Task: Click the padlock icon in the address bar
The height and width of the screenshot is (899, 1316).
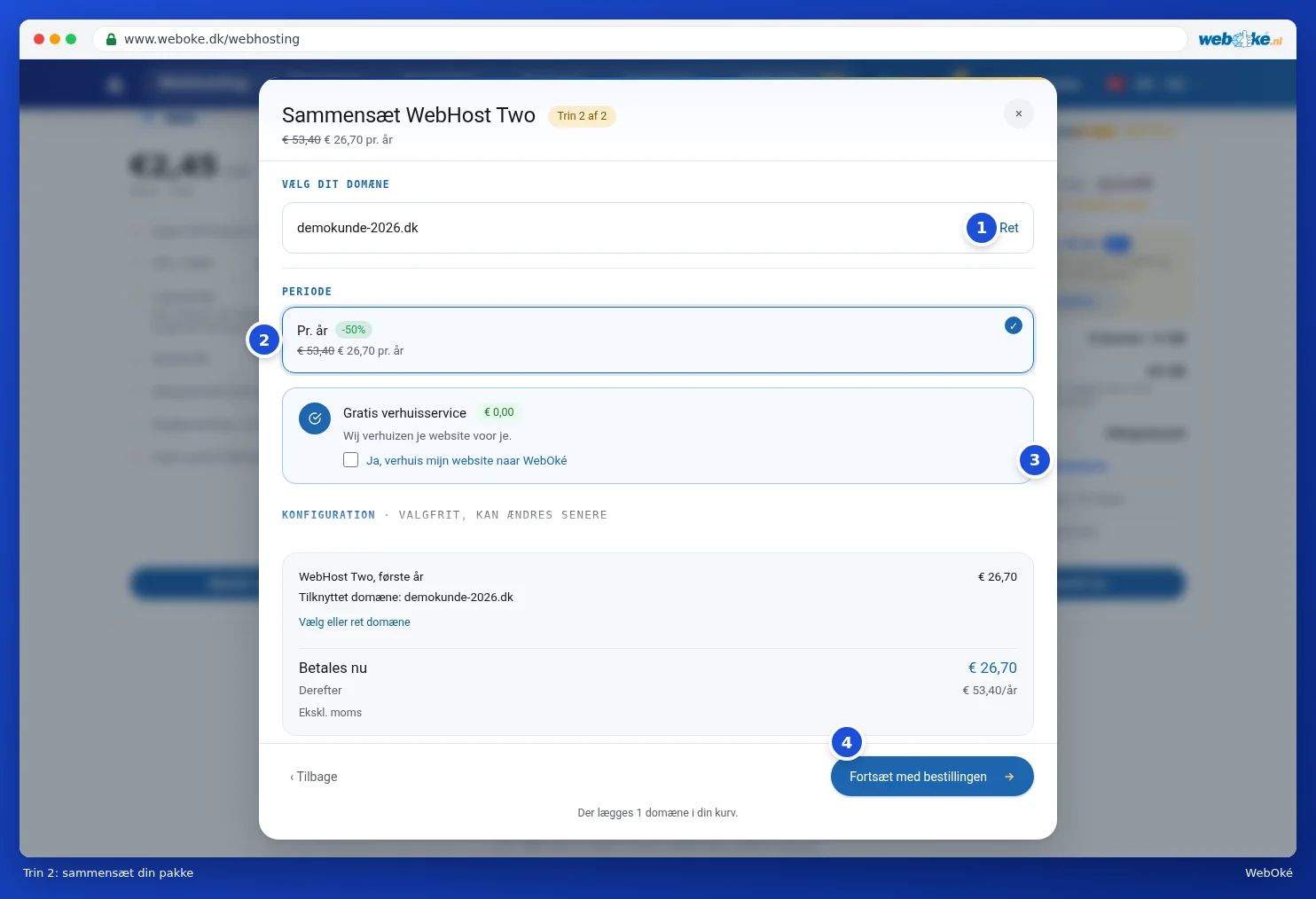Action: (x=111, y=39)
